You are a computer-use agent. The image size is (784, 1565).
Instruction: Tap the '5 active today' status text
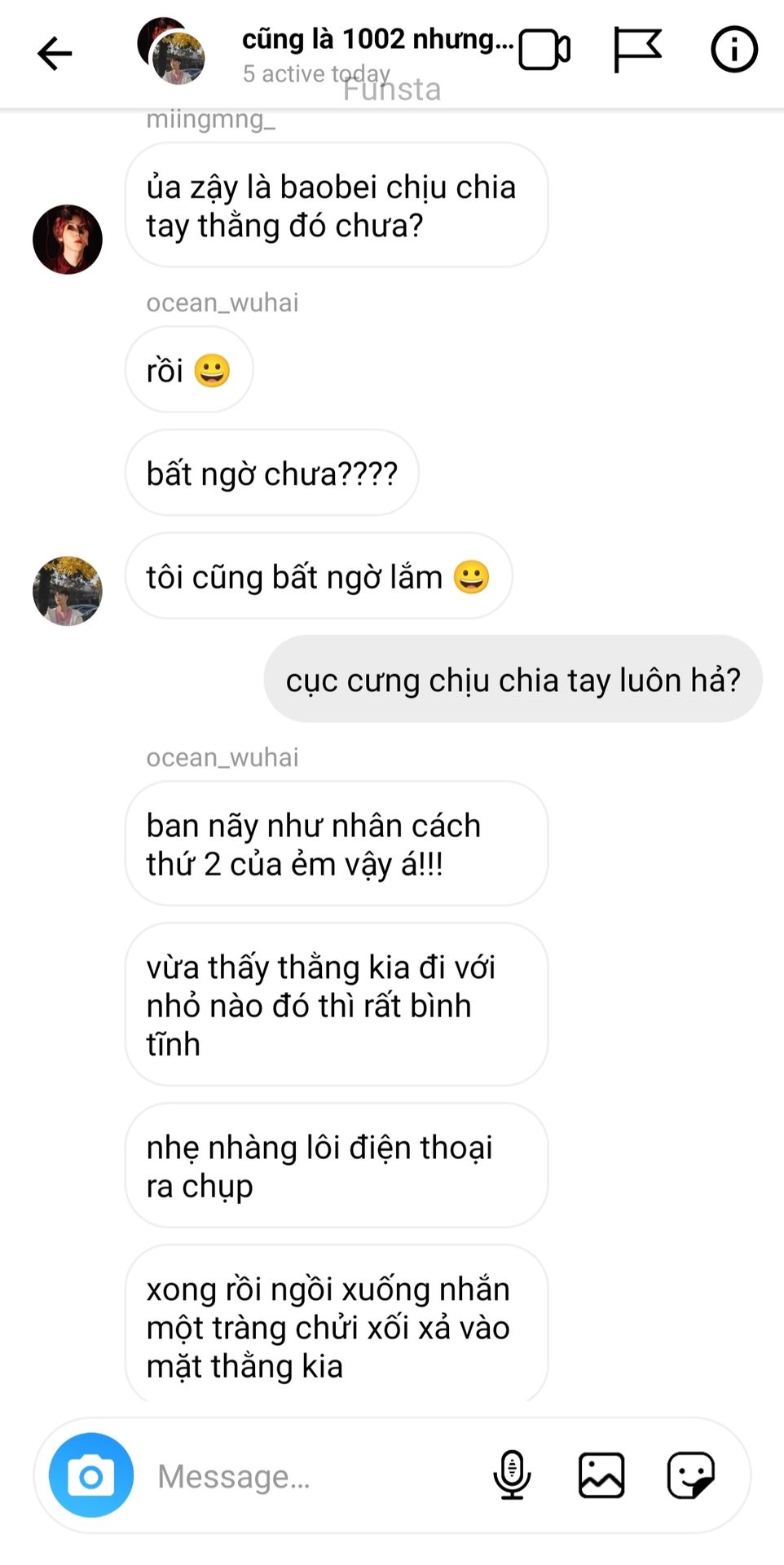tap(316, 73)
